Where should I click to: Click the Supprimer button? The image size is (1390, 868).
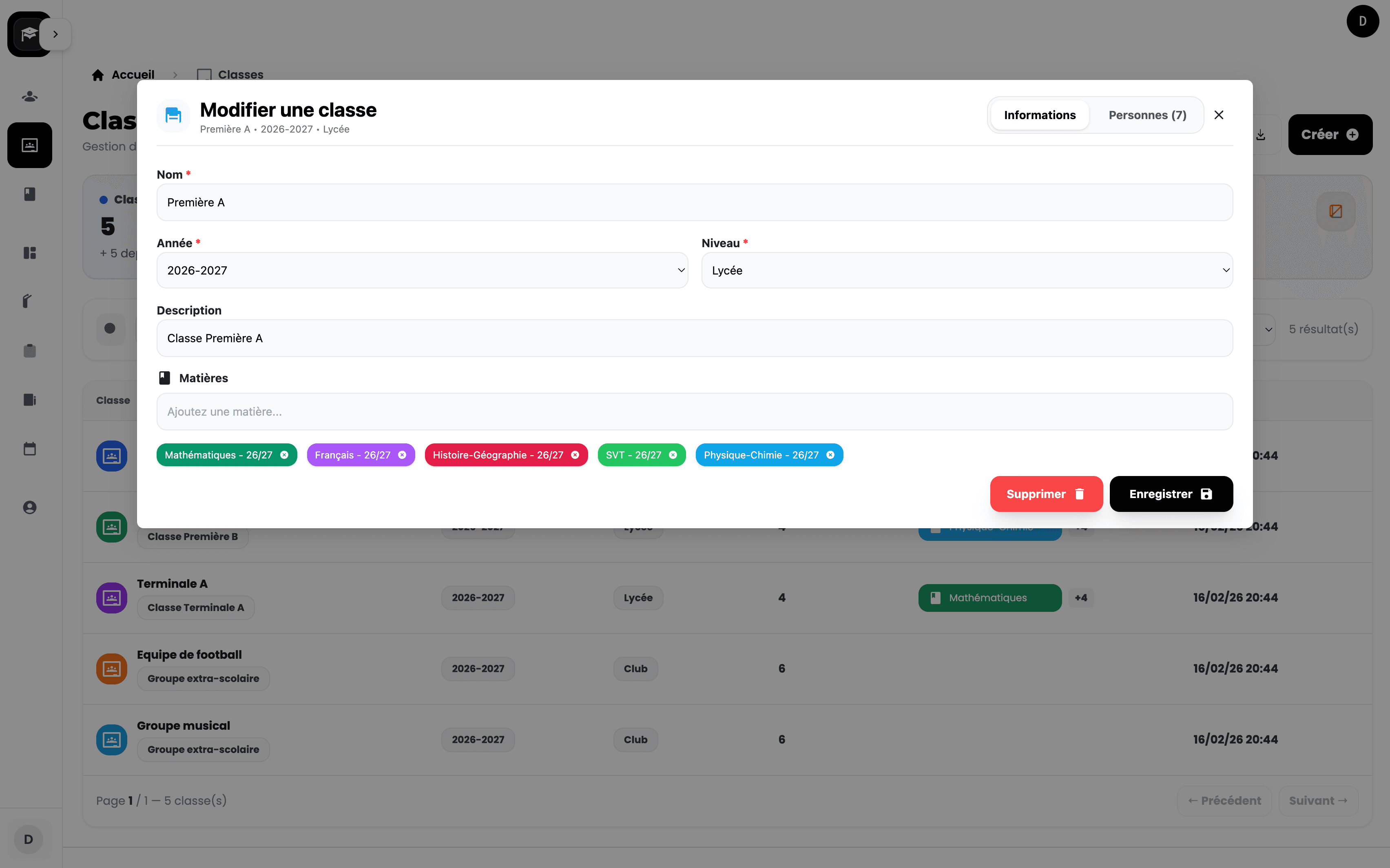(x=1046, y=494)
